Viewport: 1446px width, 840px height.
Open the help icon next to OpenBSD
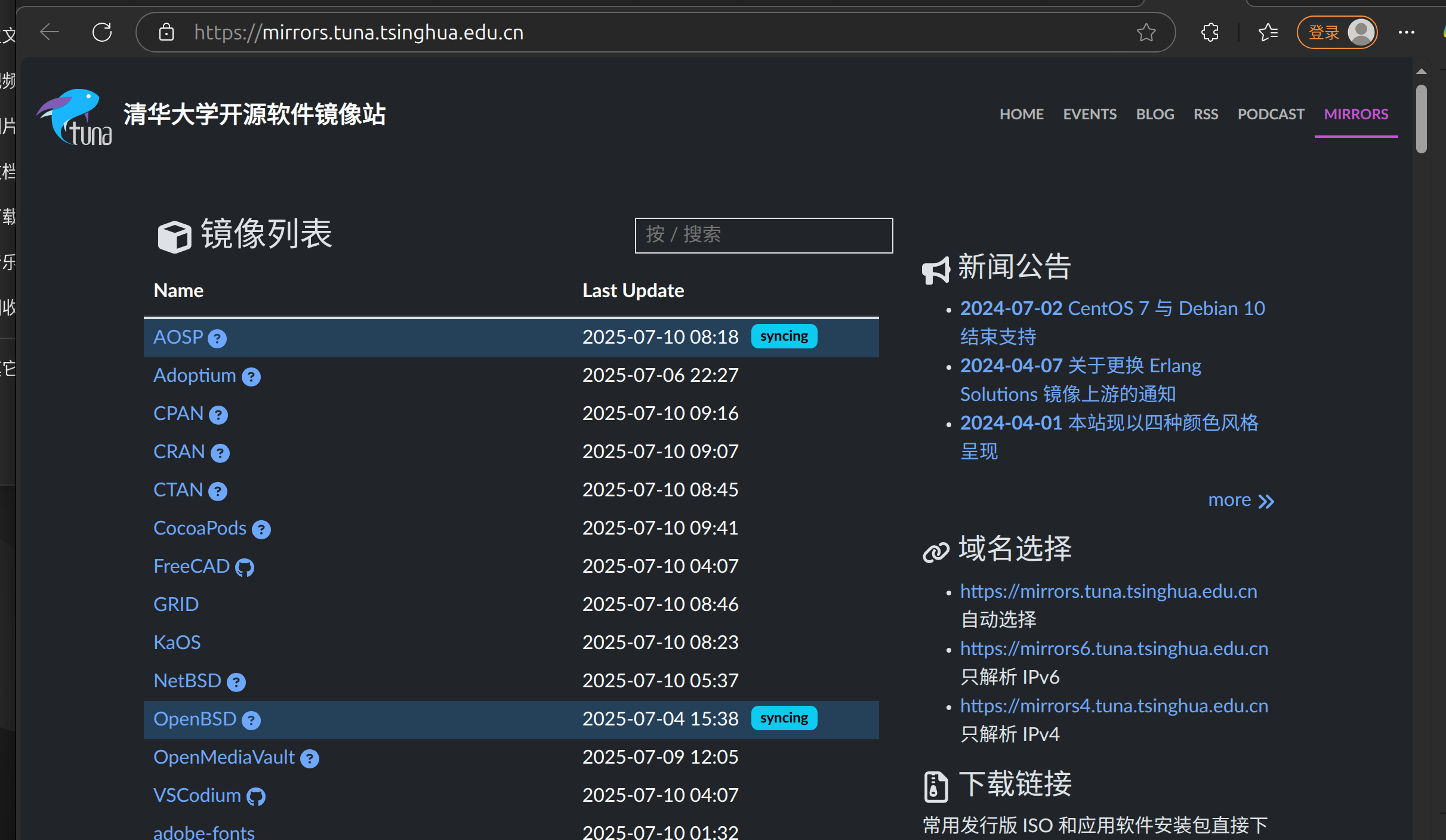(251, 721)
